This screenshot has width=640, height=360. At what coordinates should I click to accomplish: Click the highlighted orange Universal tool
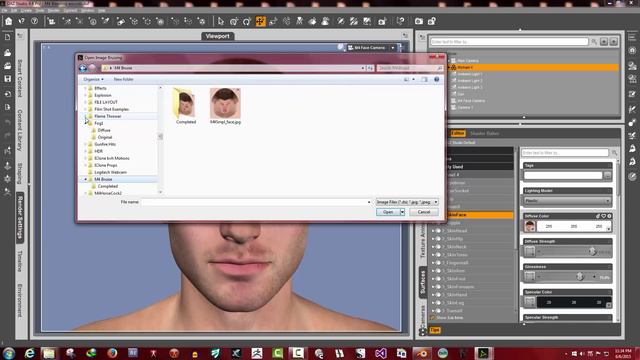(x=260, y=21)
